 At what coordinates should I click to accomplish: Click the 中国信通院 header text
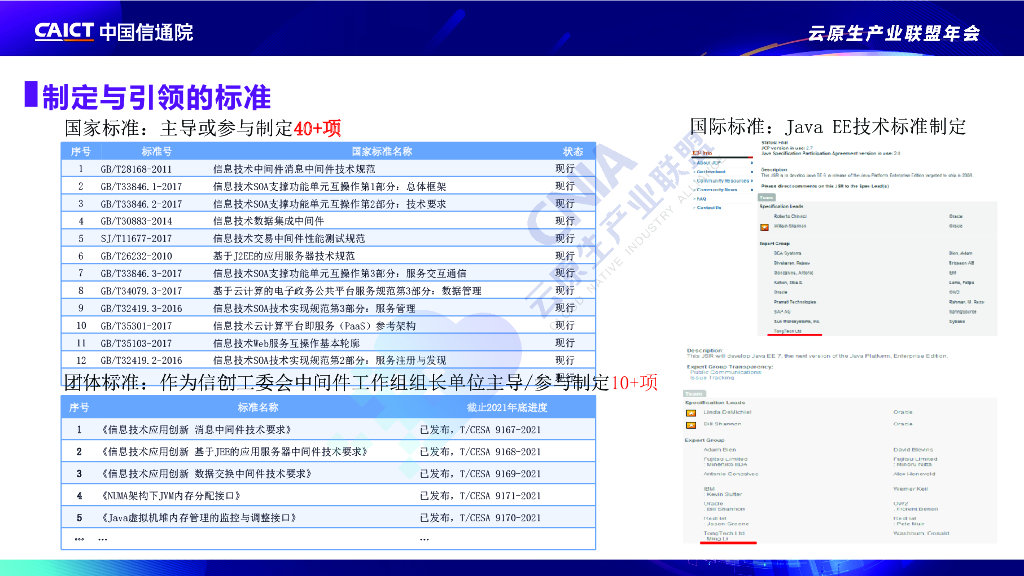coord(146,32)
